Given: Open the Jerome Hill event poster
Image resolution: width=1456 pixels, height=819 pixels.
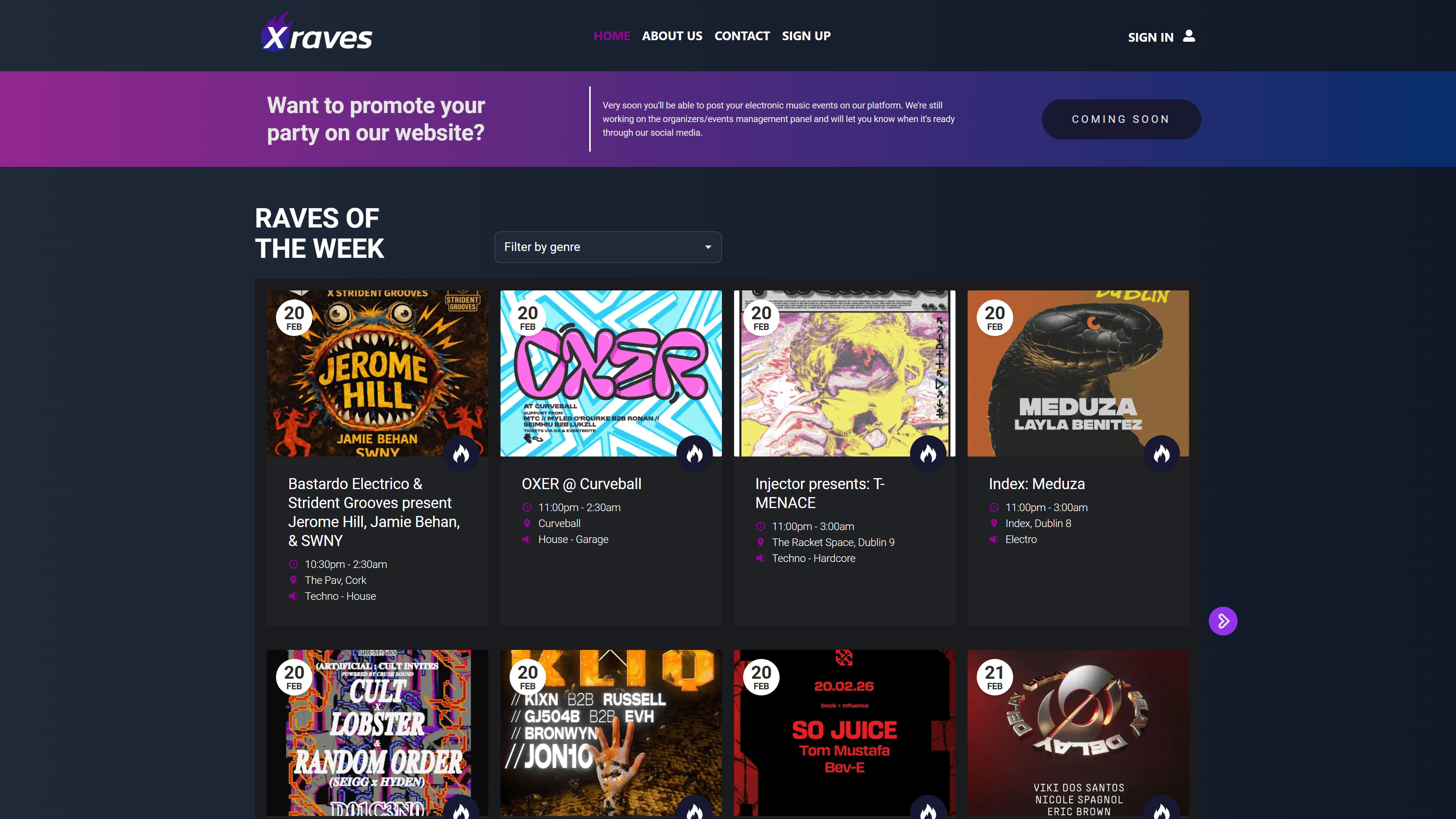Looking at the screenshot, I should coord(378,373).
